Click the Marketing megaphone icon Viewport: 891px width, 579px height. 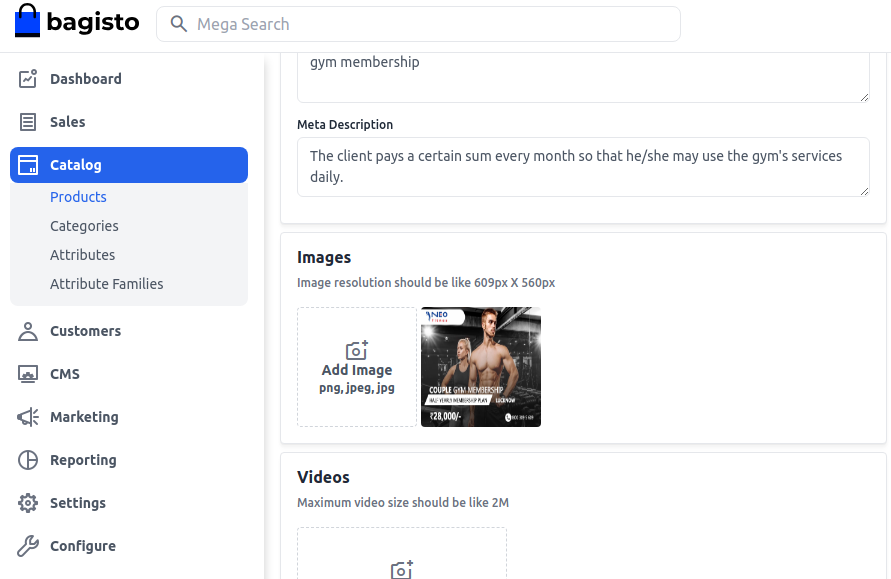pos(28,417)
